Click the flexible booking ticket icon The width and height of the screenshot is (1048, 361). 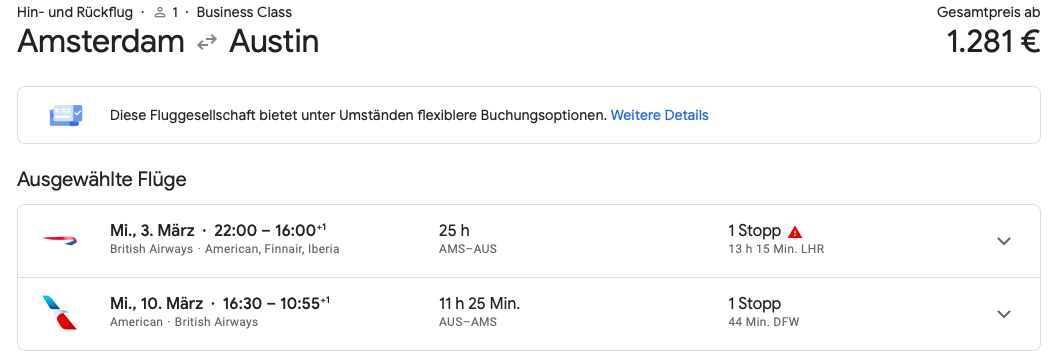tap(66, 115)
